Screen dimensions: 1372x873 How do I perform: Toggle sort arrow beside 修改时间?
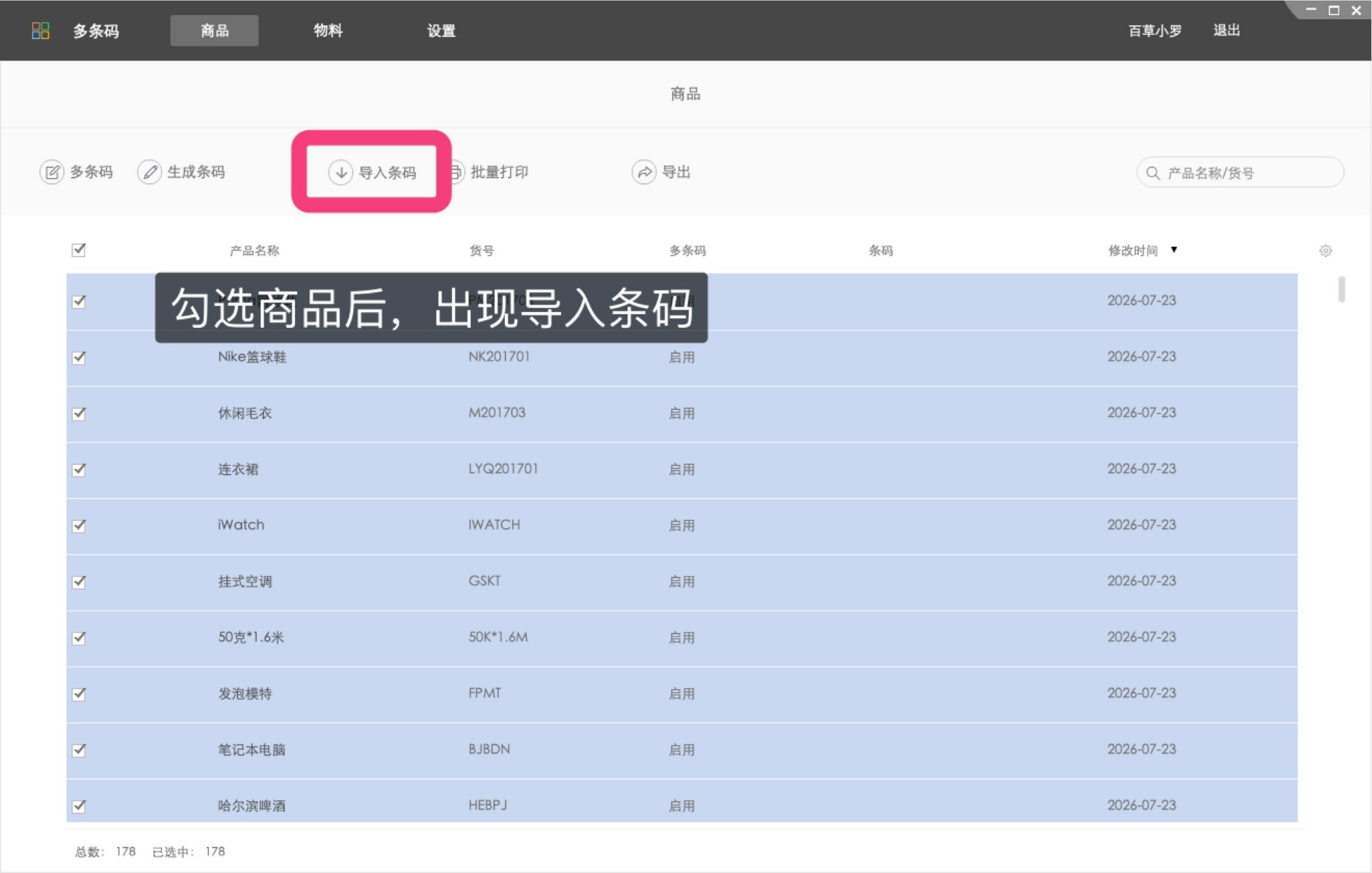(1174, 250)
